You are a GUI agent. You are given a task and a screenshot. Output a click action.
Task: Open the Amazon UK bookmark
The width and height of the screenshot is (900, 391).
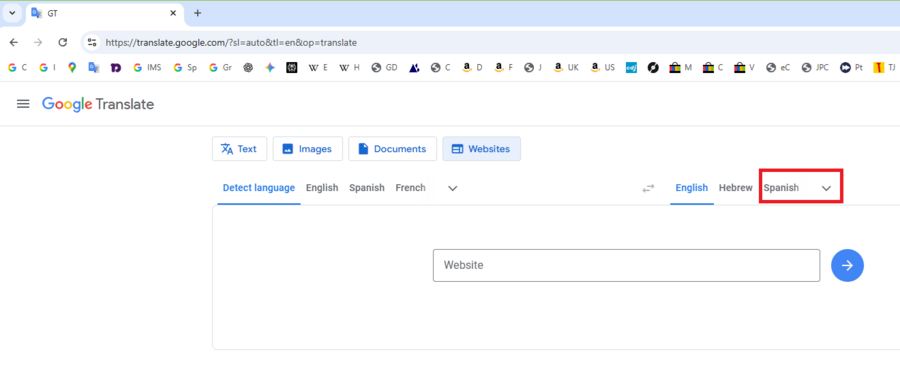click(567, 68)
